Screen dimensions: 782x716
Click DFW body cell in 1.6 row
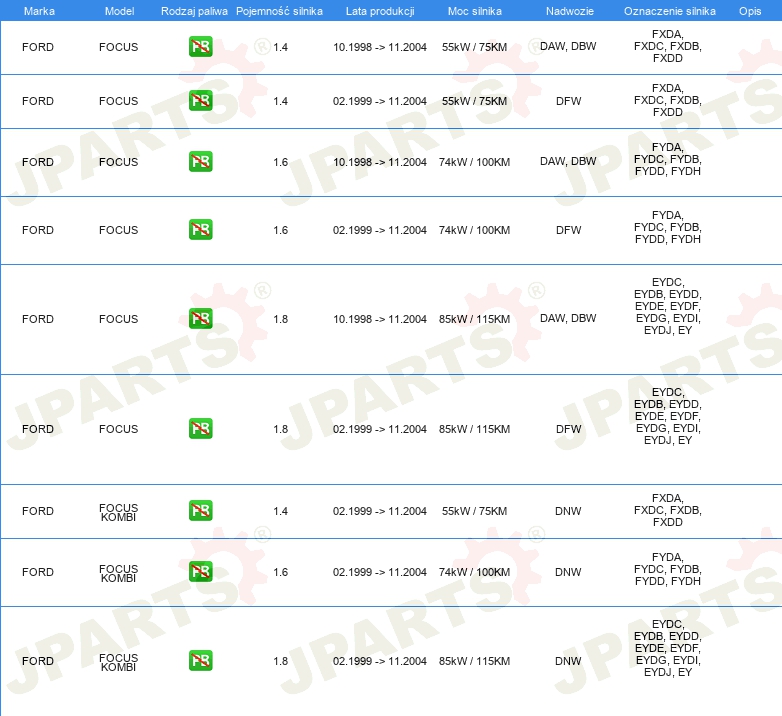click(569, 230)
